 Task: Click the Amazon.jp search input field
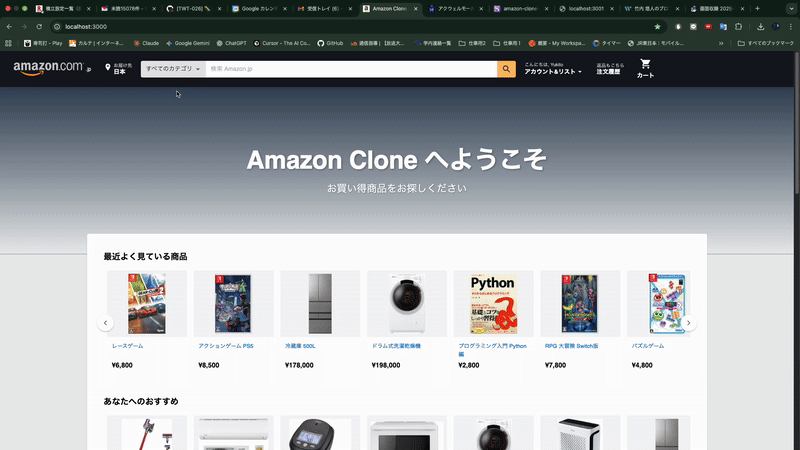point(351,69)
